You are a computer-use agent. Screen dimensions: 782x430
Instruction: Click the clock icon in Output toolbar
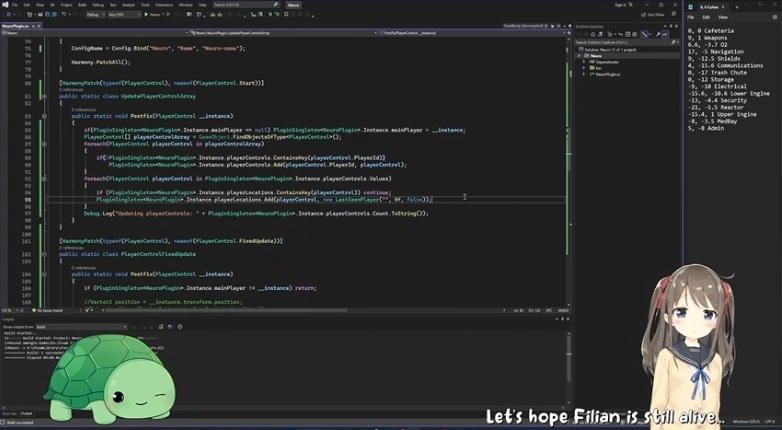coord(180,327)
